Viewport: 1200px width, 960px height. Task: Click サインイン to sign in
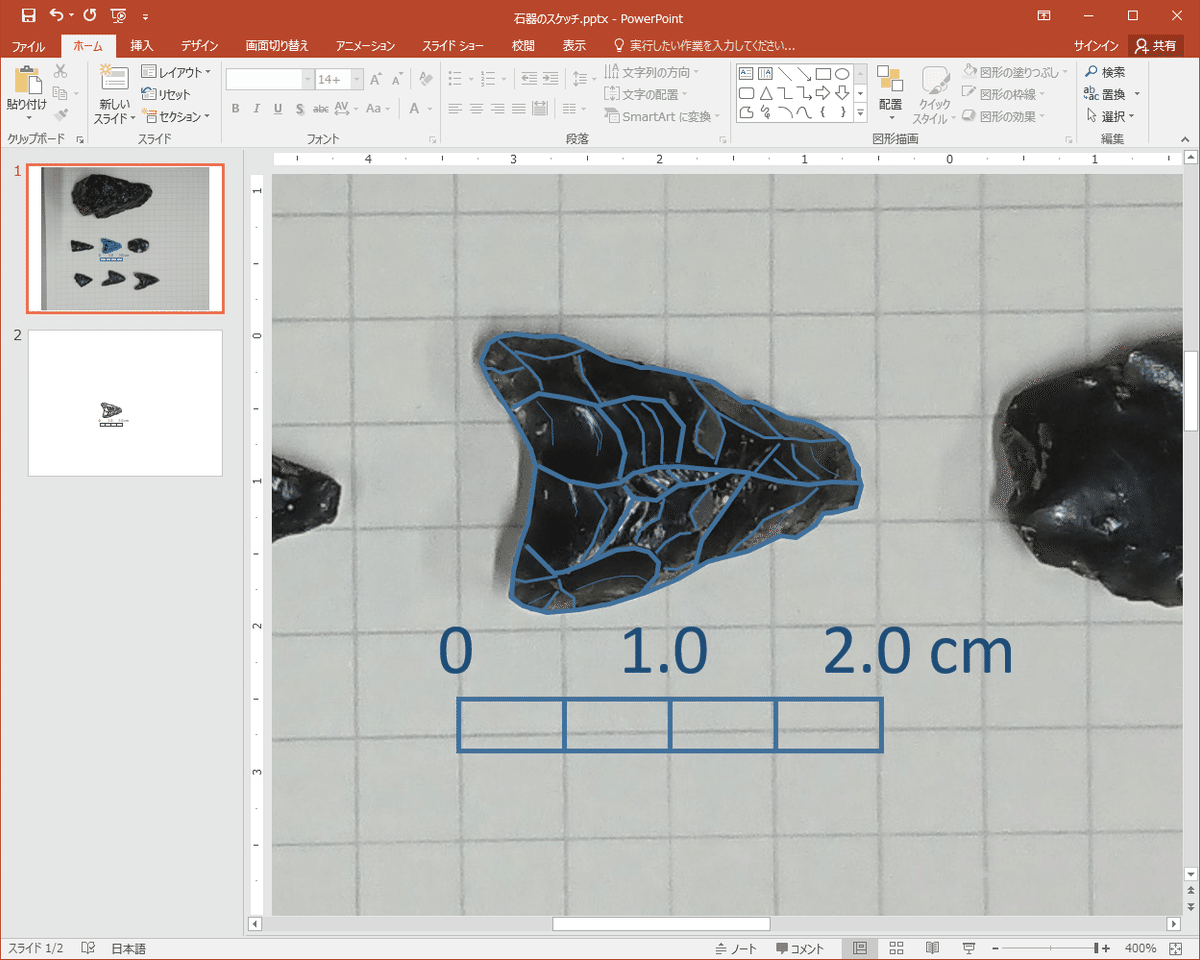point(1096,46)
